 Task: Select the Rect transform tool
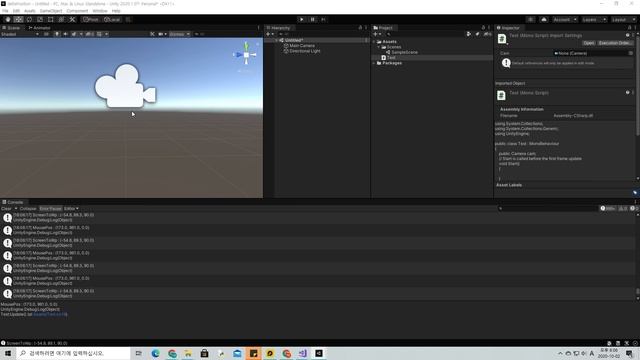pos(51,19)
